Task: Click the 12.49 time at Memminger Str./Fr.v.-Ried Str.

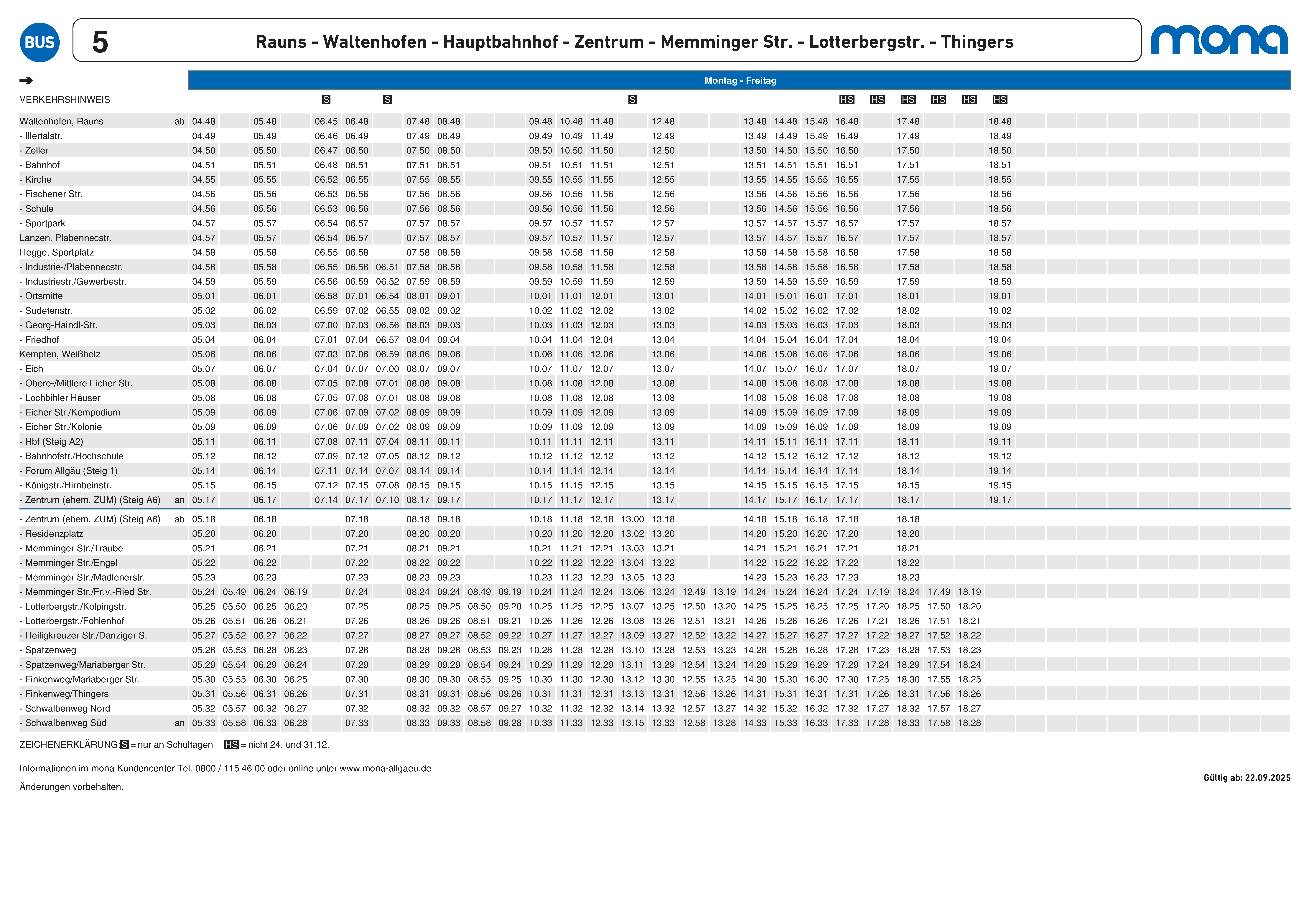Action: point(694,592)
